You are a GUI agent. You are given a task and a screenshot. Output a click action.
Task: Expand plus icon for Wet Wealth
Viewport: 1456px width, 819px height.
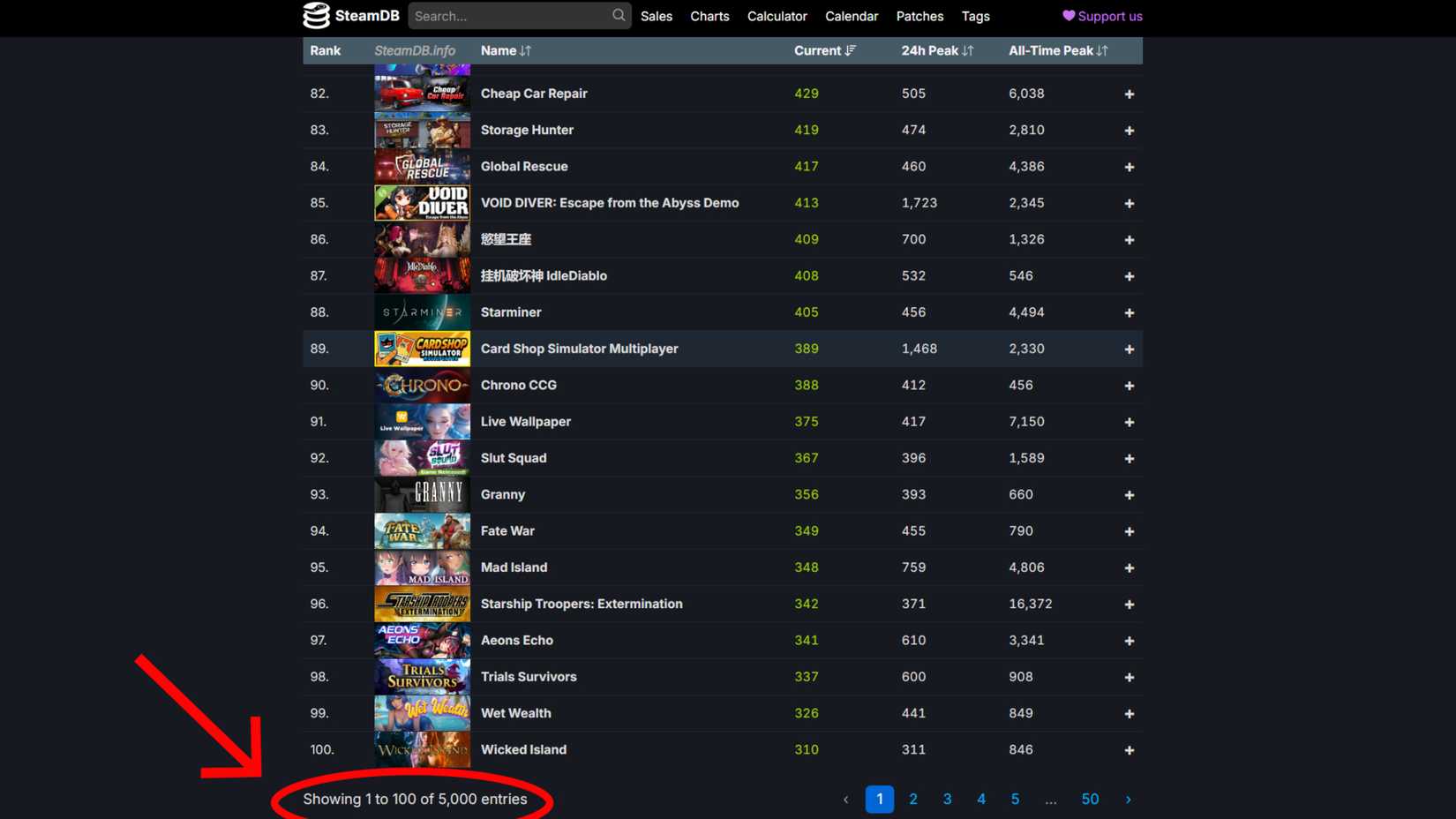point(1129,713)
